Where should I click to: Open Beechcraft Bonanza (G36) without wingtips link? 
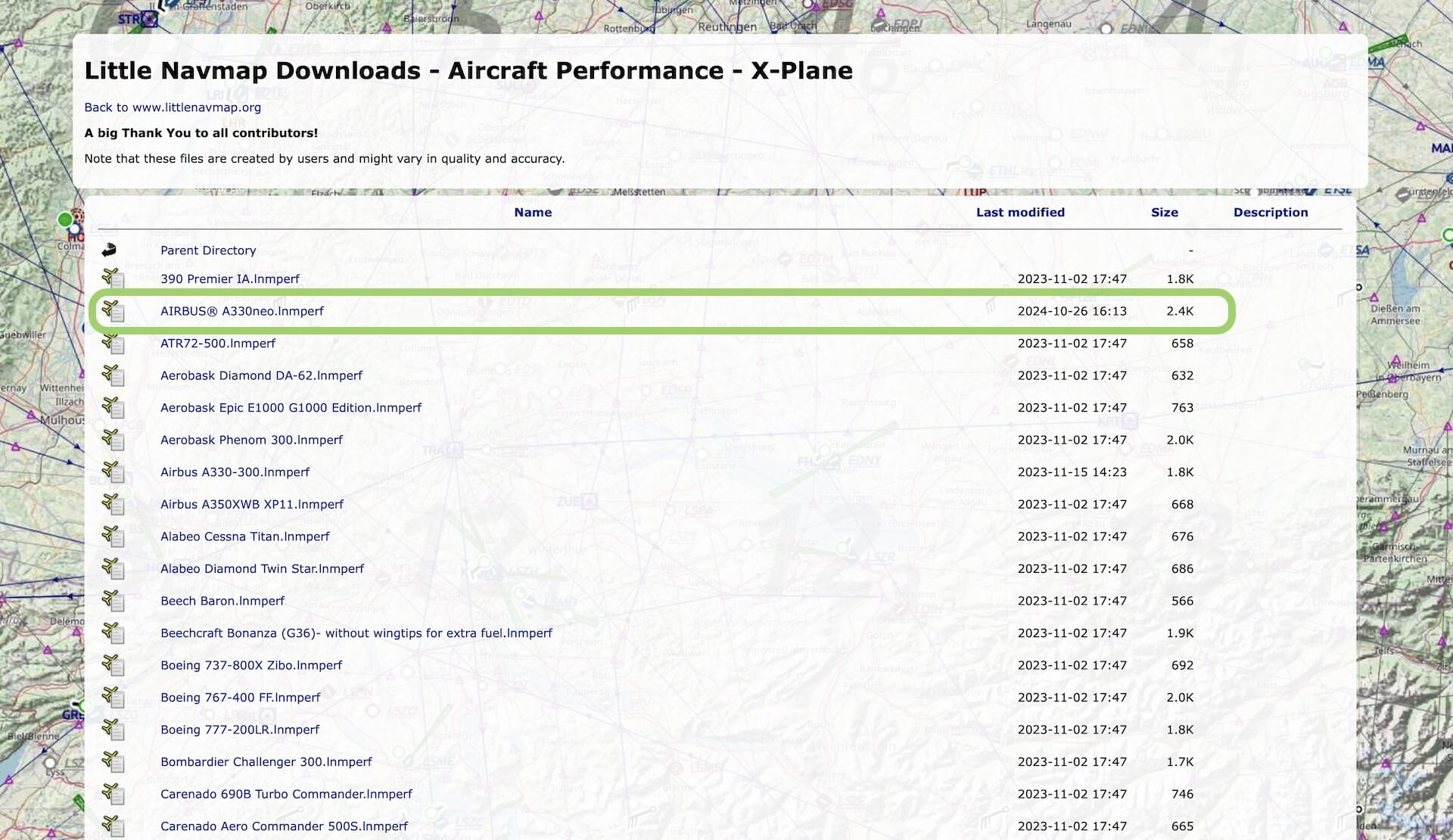(356, 633)
